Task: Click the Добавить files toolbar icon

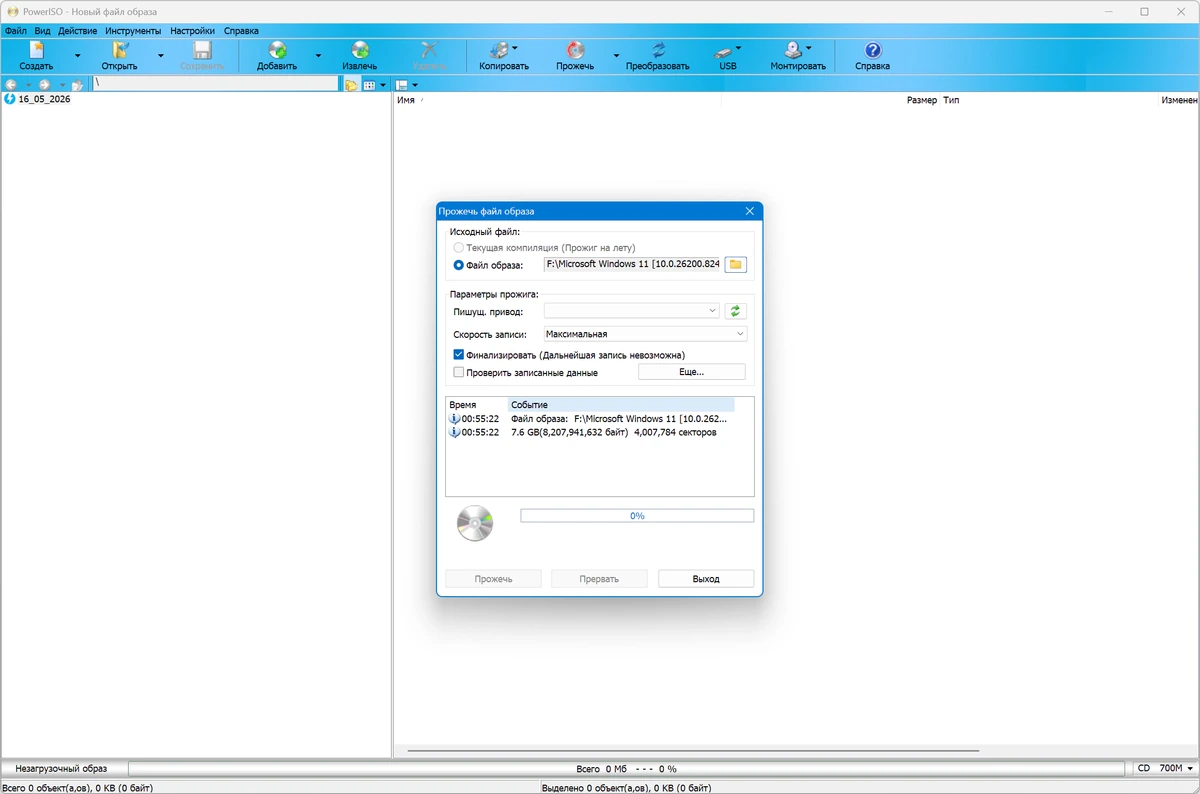Action: pos(277,56)
